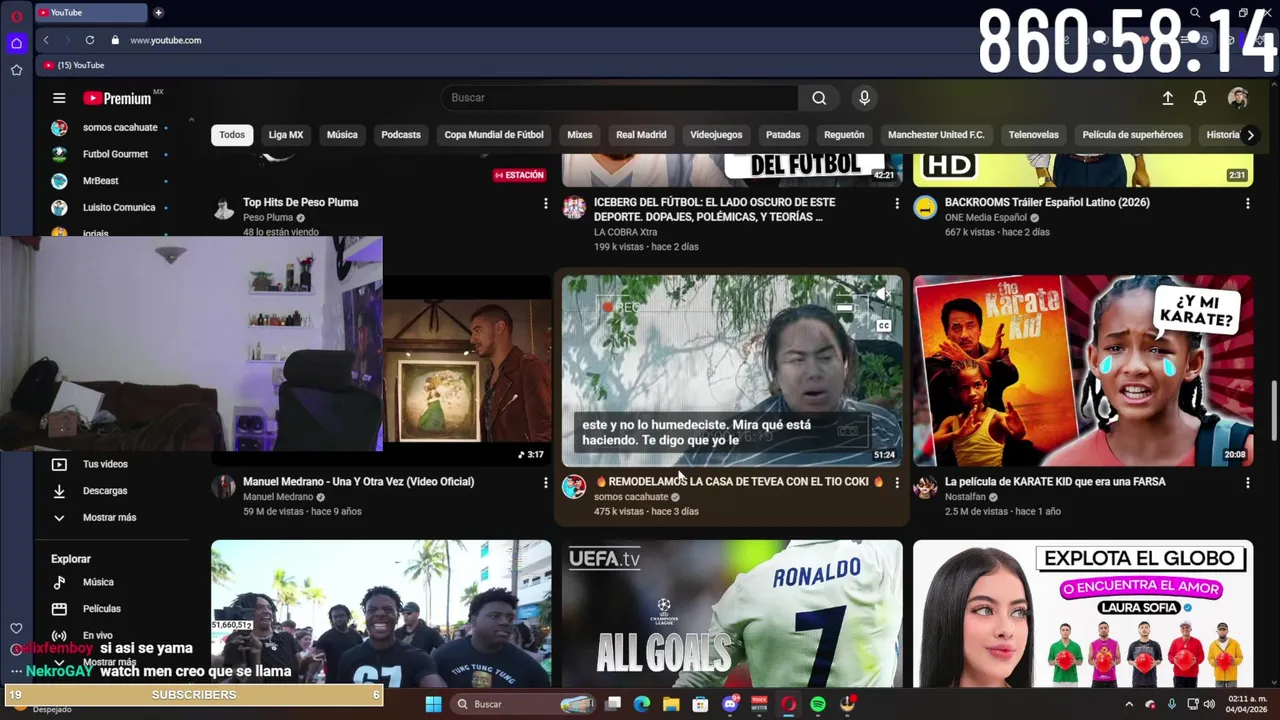Open Spotify from the taskbar
This screenshot has height=720, width=1280.
818,704
